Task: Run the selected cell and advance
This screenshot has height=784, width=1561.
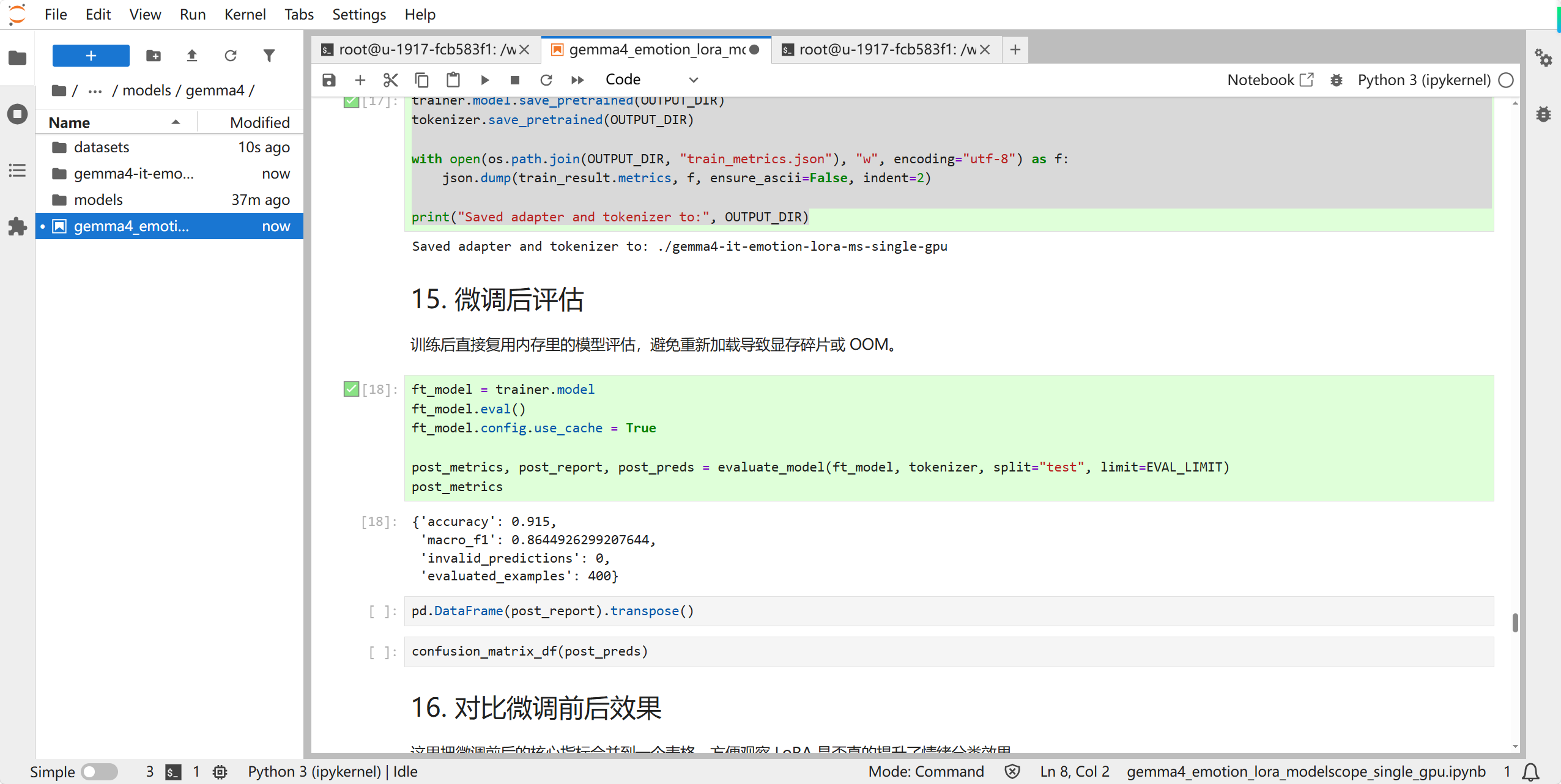Action: click(x=484, y=80)
